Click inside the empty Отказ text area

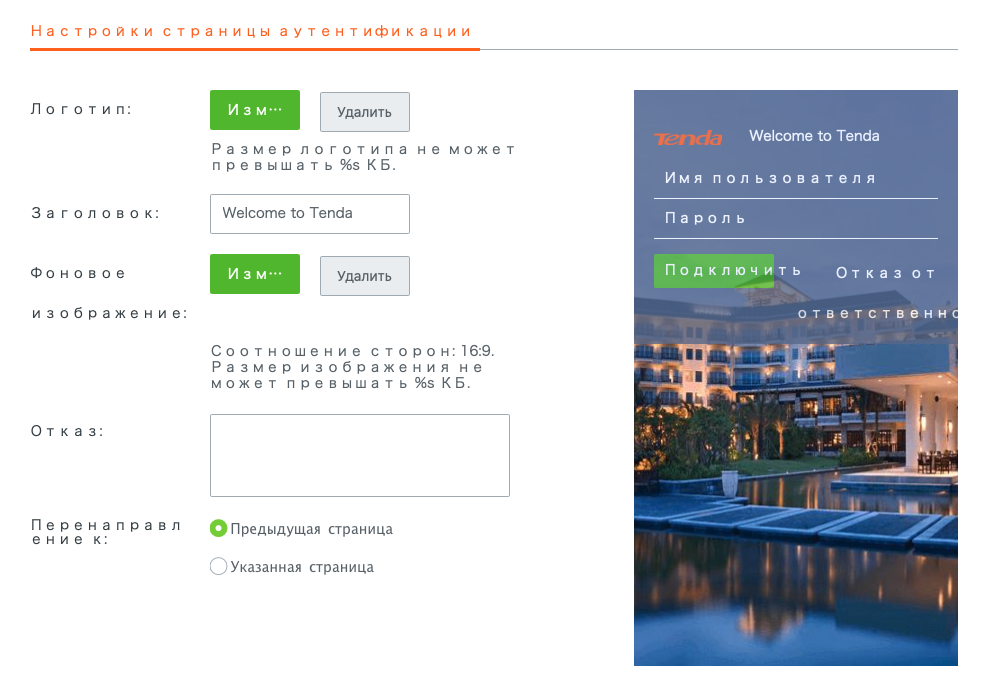pyautogui.click(x=359, y=455)
